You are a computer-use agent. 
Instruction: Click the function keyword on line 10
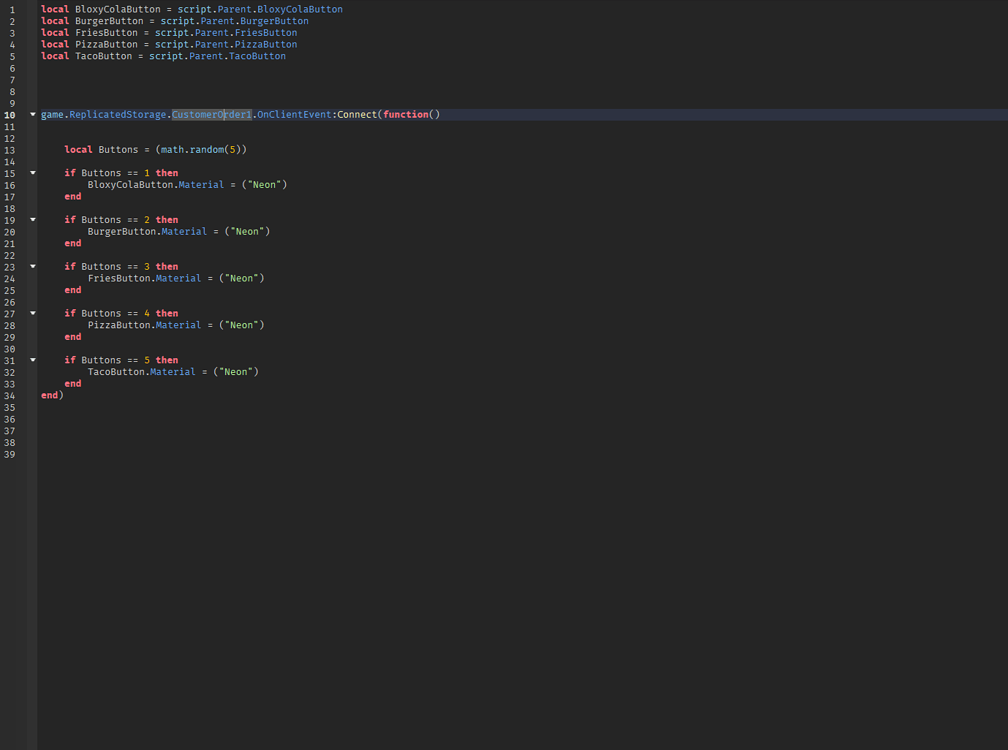pyautogui.click(x=405, y=114)
